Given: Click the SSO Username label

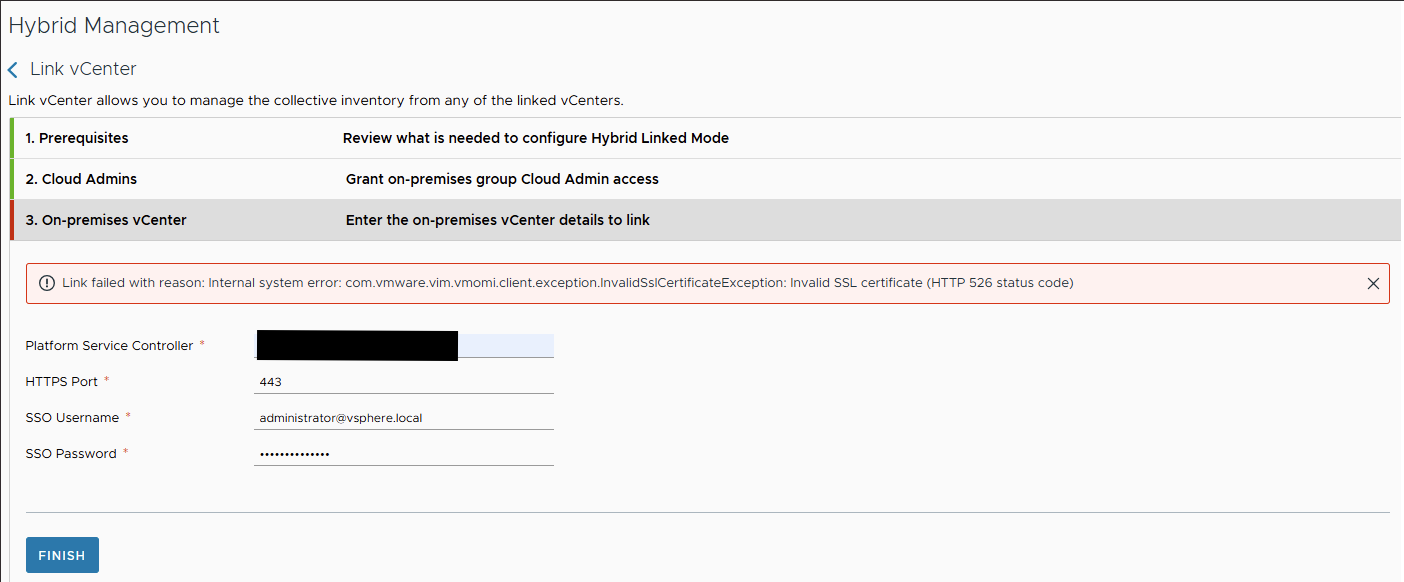Looking at the screenshot, I should 72,418.
